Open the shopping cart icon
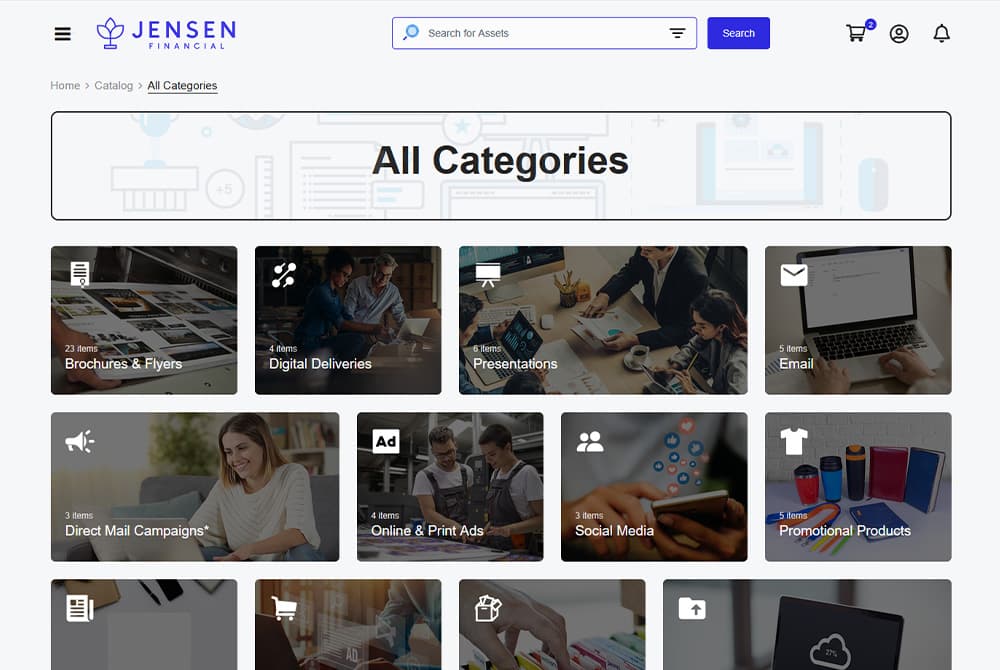This screenshot has height=670, width=1000. [857, 33]
